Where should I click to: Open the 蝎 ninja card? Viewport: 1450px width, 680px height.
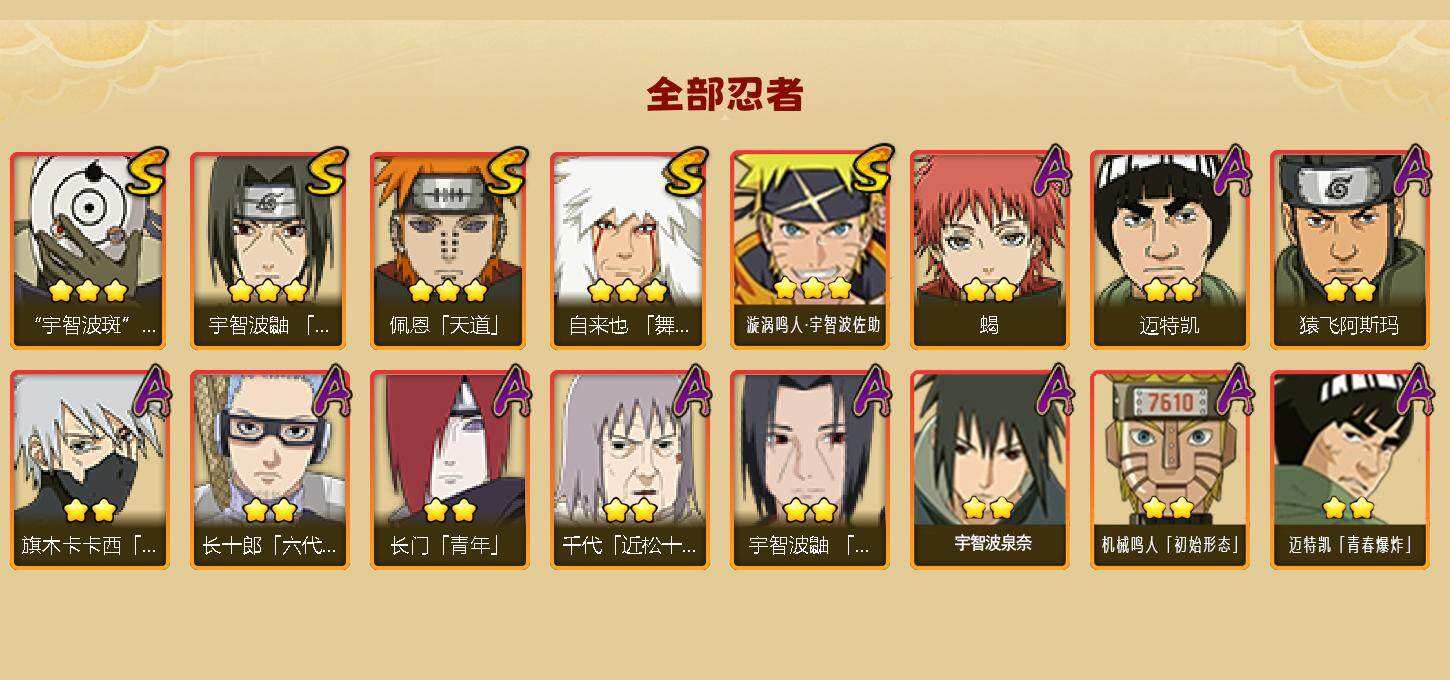[989, 250]
